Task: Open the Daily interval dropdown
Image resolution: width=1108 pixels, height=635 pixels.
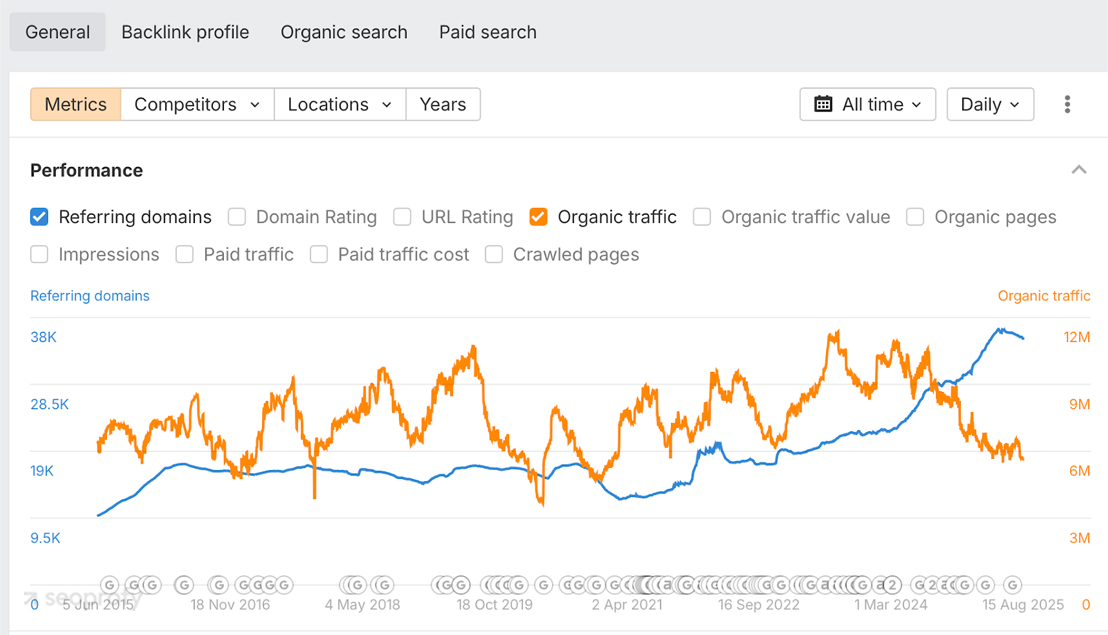Action: coord(990,104)
